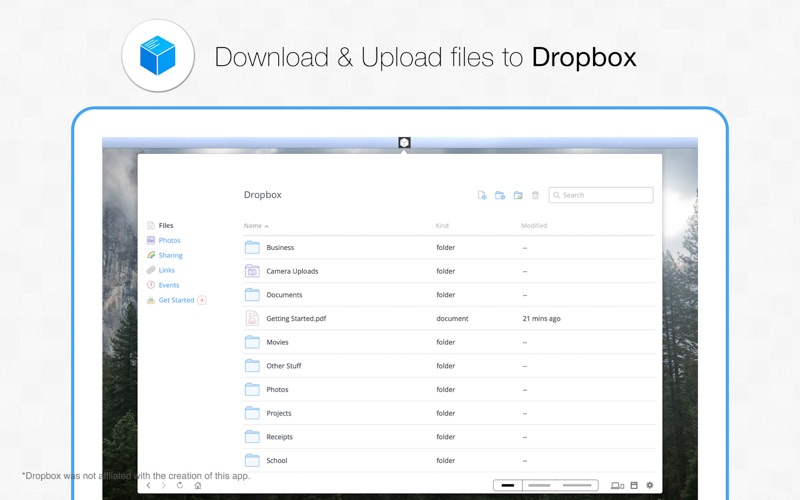Image resolution: width=800 pixels, height=500 pixels.
Task: Open Get Started in the sidebar
Action: 176,300
